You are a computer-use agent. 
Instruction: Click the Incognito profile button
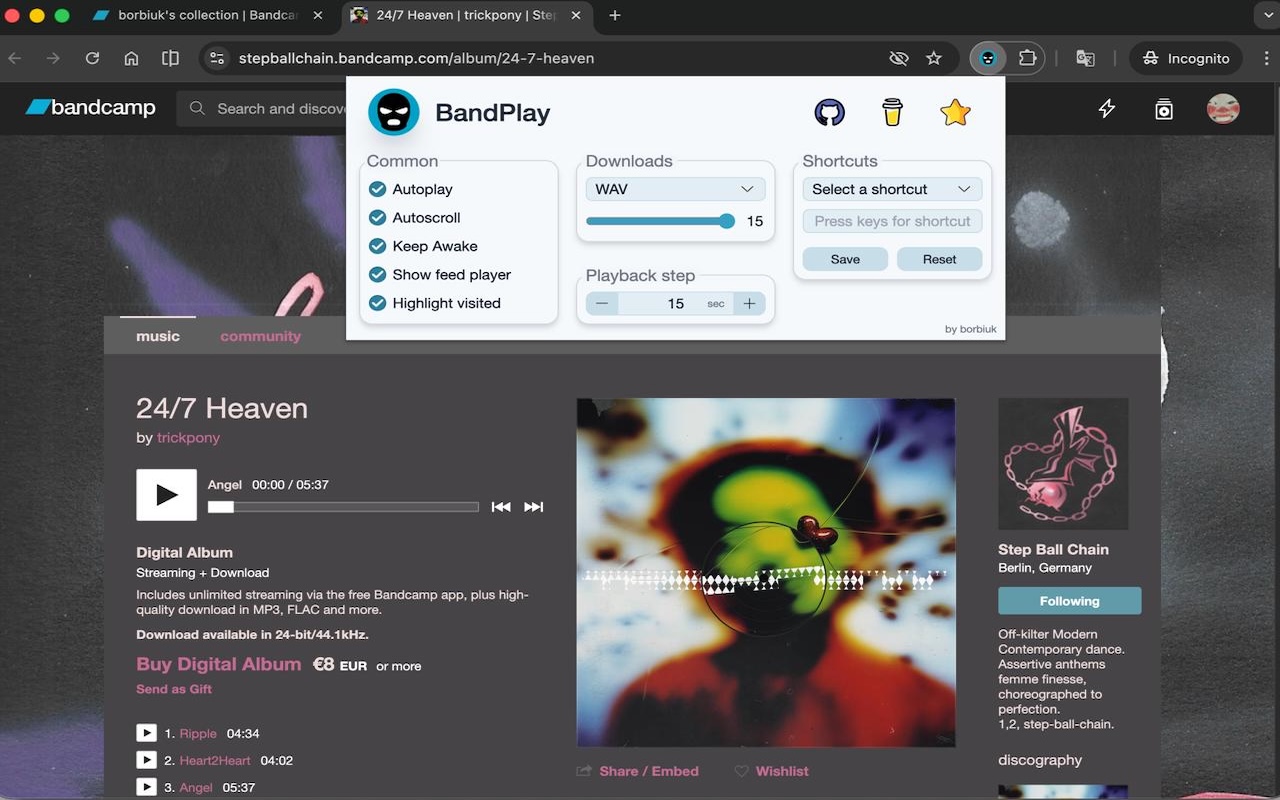click(x=1186, y=58)
